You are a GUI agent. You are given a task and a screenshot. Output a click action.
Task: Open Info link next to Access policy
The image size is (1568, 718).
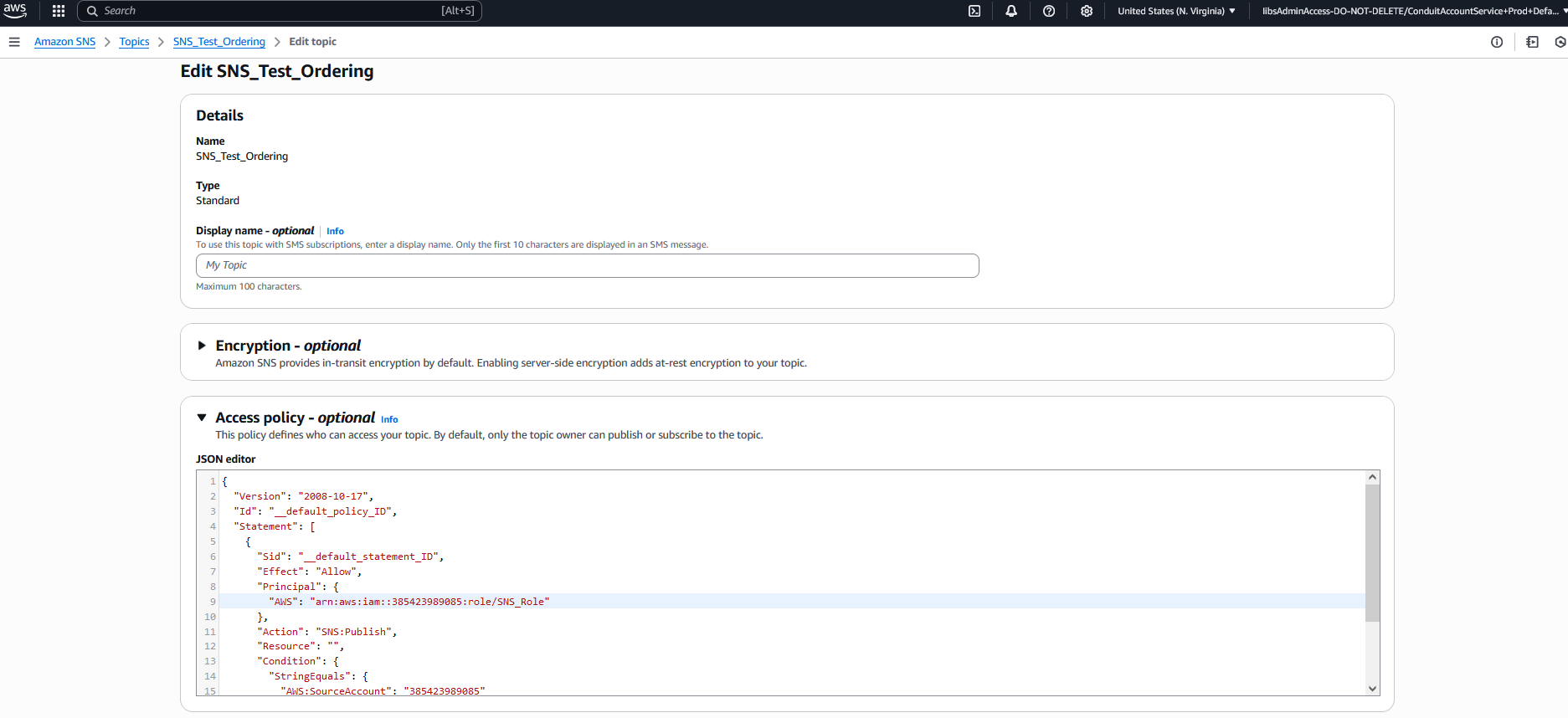coord(389,419)
